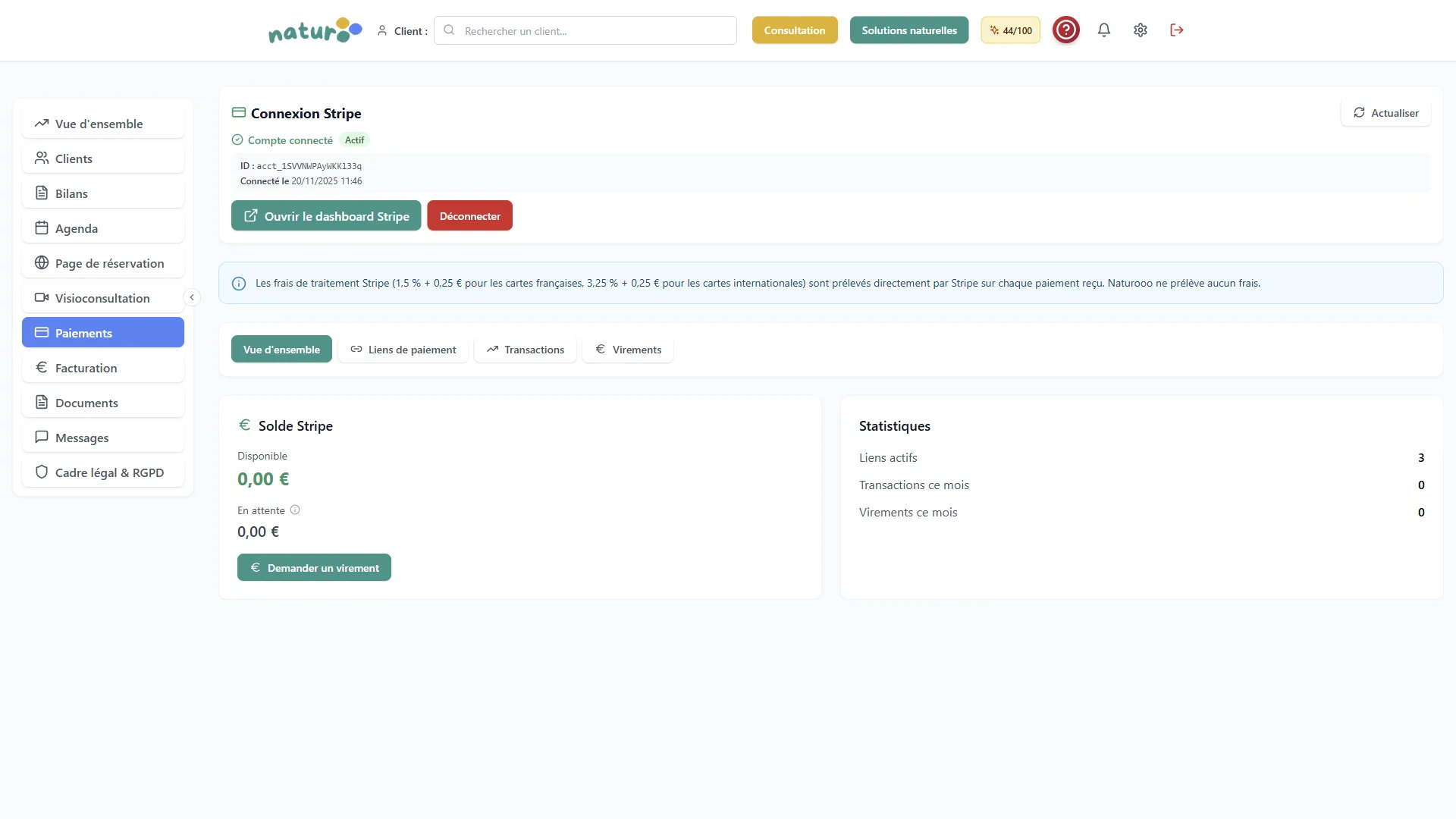This screenshot has height=819, width=1456.
Task: Click the check icon beside Compte connecté
Action: pyautogui.click(x=237, y=140)
